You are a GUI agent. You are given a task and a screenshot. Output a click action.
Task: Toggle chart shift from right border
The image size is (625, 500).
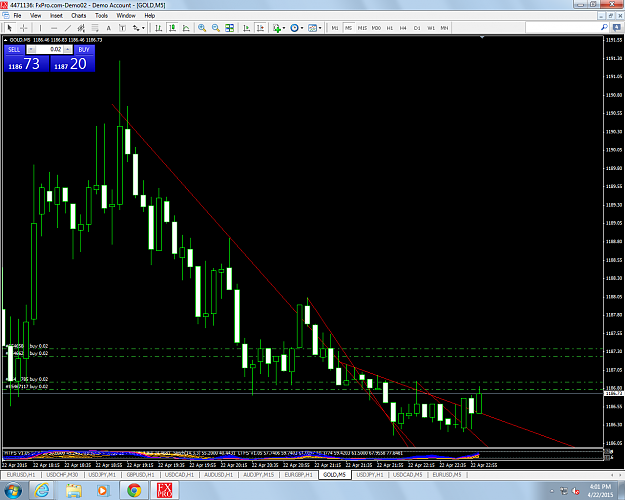tap(260, 28)
